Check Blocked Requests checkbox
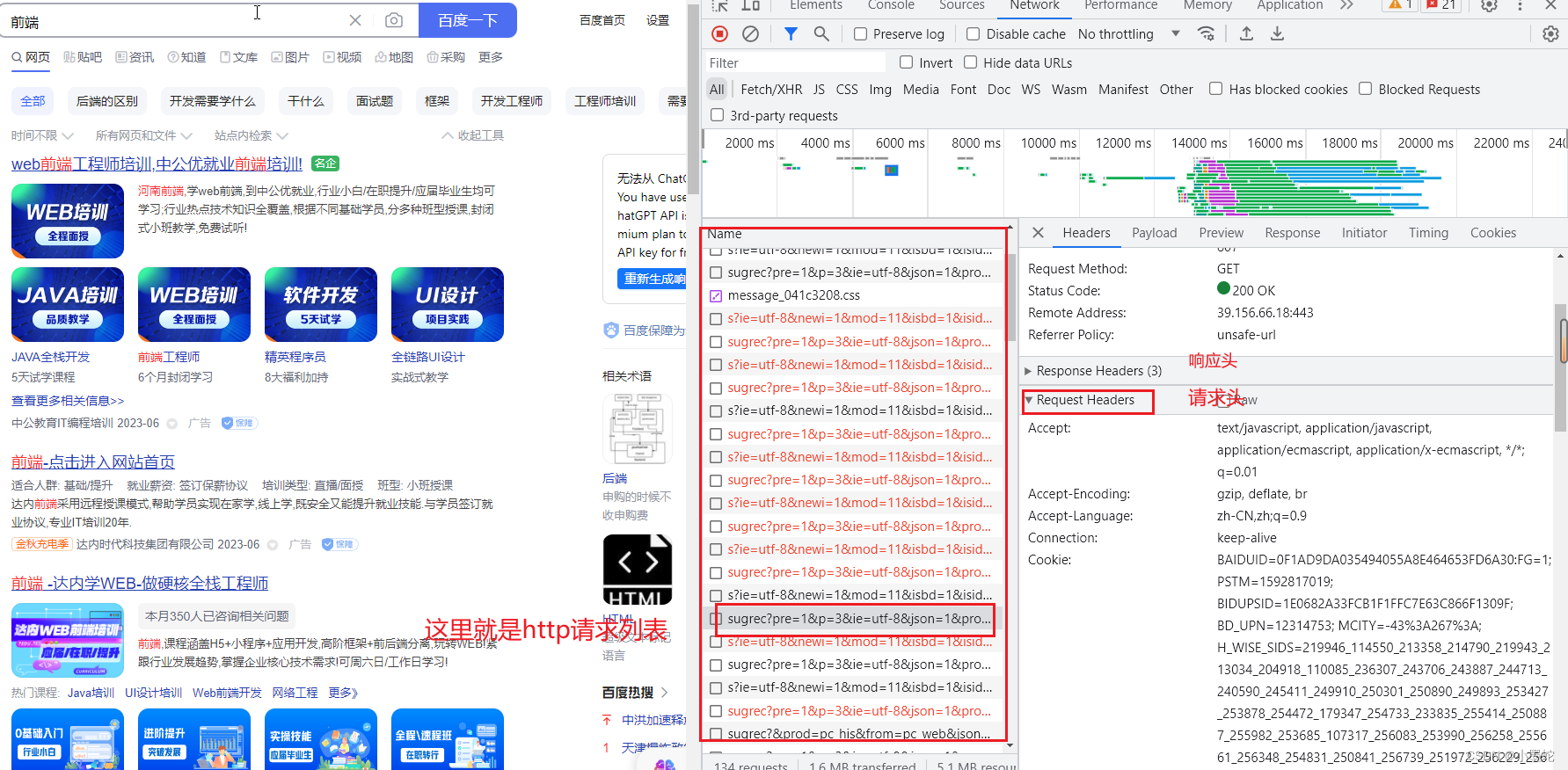Screen dimensions: 1568x770 1365,89
